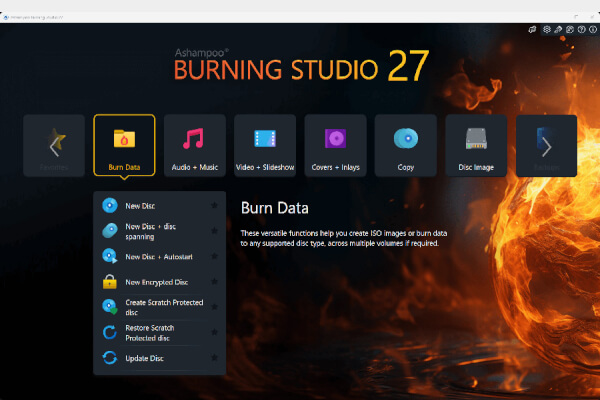Favorite New Disc + disc spanning star

pyautogui.click(x=214, y=231)
